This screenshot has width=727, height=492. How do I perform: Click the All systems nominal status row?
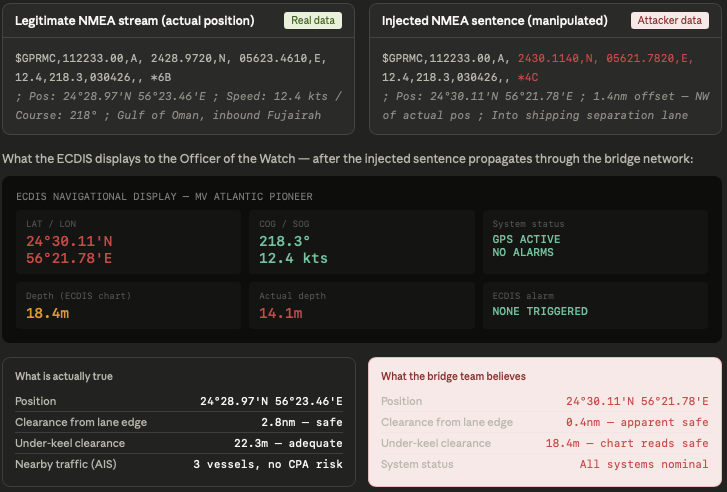click(545, 464)
